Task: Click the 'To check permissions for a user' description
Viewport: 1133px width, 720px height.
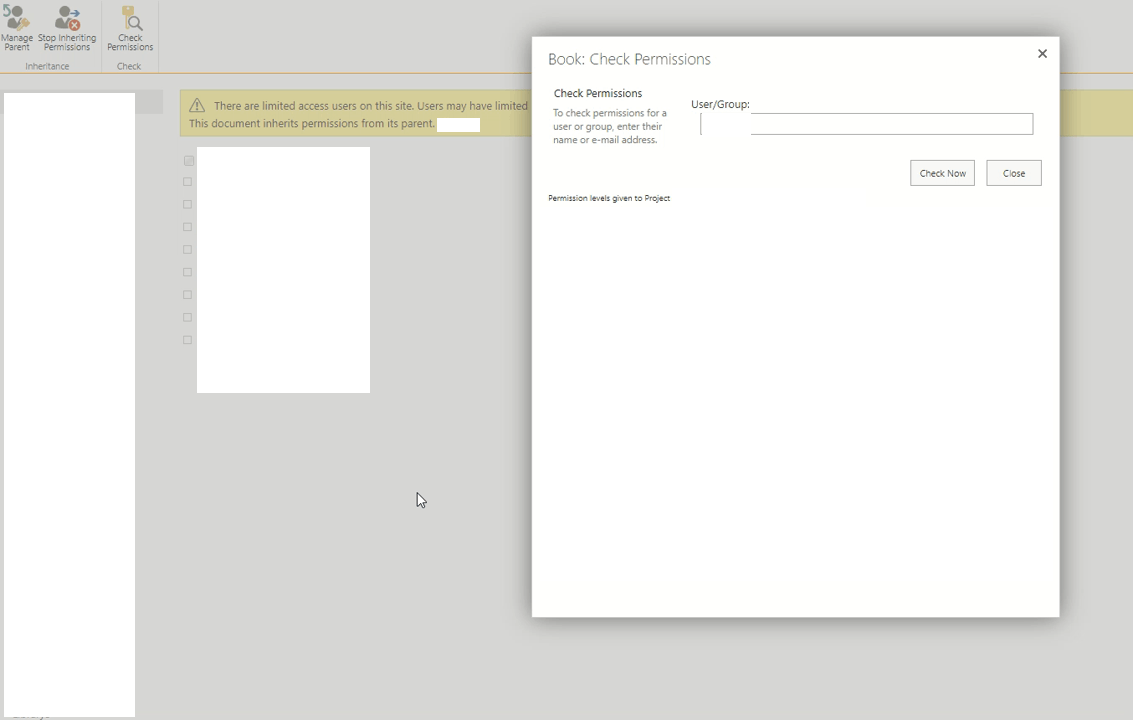Action: pyautogui.click(x=610, y=127)
